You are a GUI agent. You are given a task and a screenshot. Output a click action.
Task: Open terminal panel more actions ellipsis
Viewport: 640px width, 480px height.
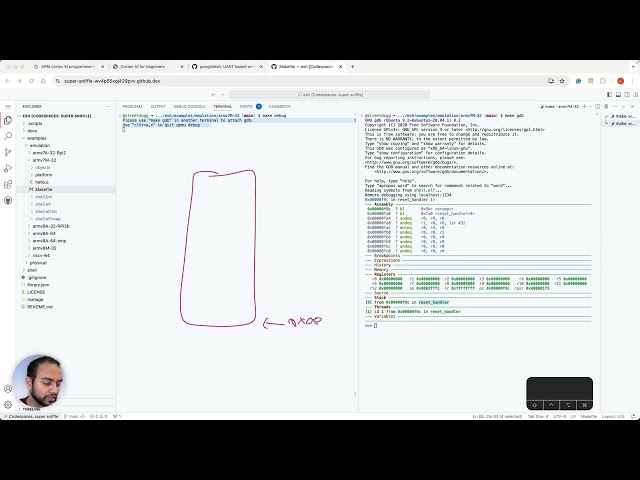(x=615, y=107)
